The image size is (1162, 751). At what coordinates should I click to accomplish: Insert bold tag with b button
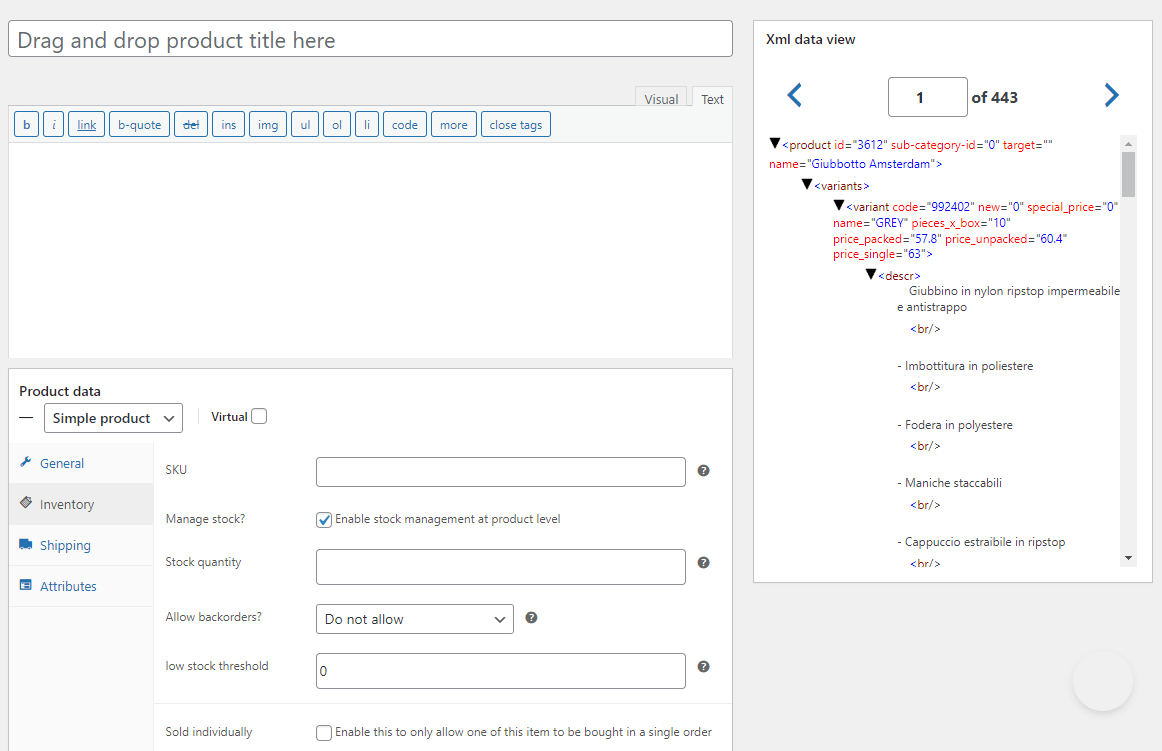pos(27,125)
